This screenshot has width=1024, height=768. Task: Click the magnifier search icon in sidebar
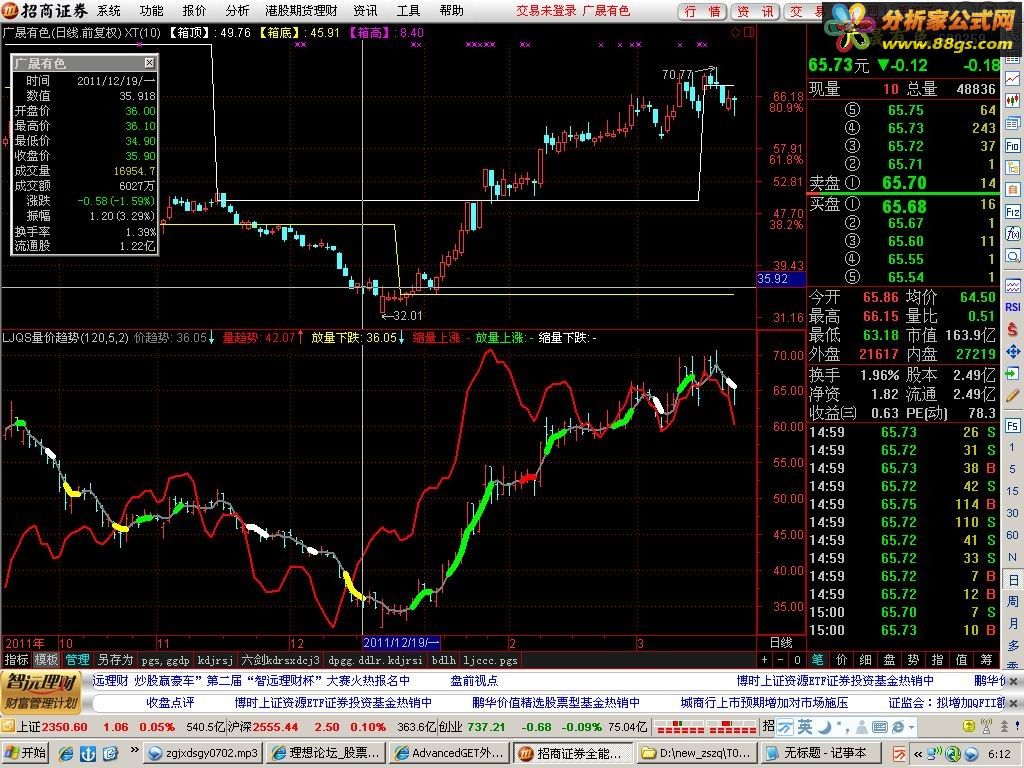1012,256
